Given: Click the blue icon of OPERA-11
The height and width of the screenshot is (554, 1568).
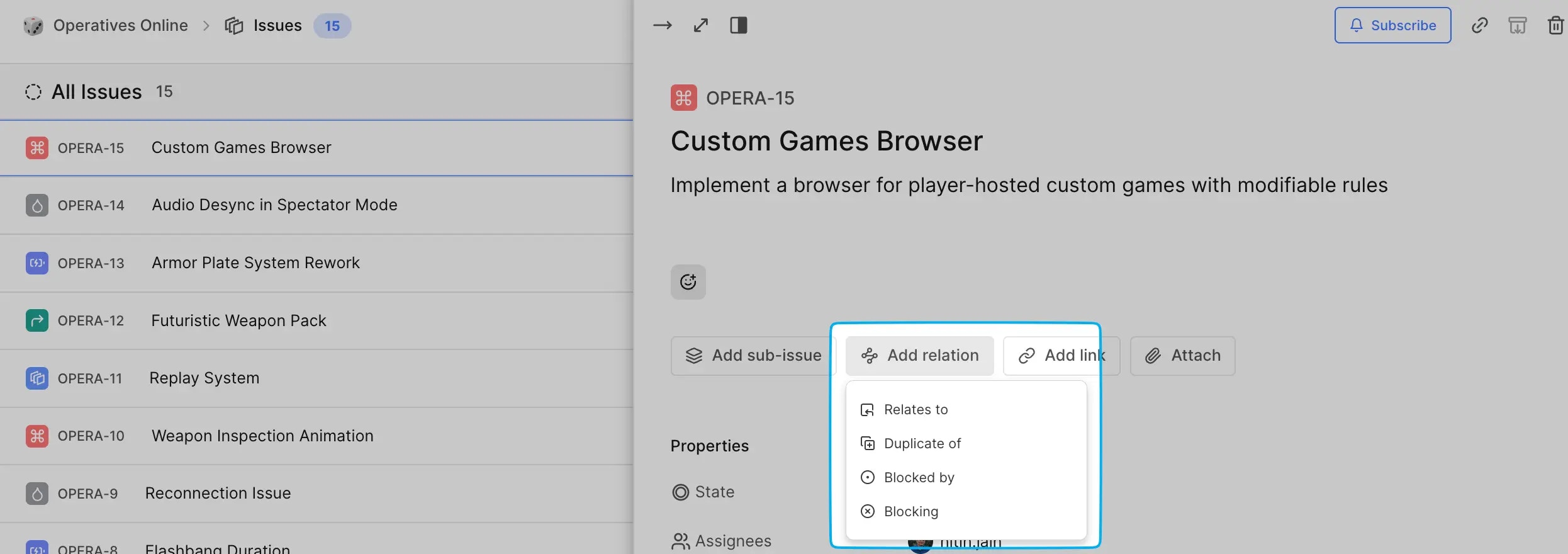Looking at the screenshot, I should tap(37, 378).
